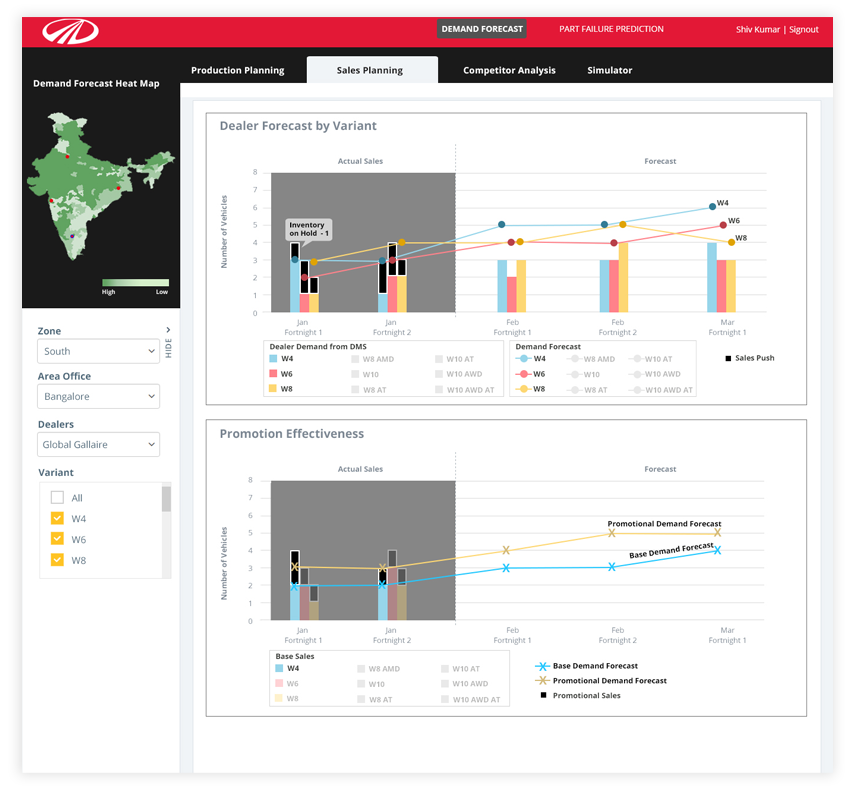Click the W6 red legend marker in Demand Forecast
This screenshot has width=855, height=798.
[x=524, y=374]
